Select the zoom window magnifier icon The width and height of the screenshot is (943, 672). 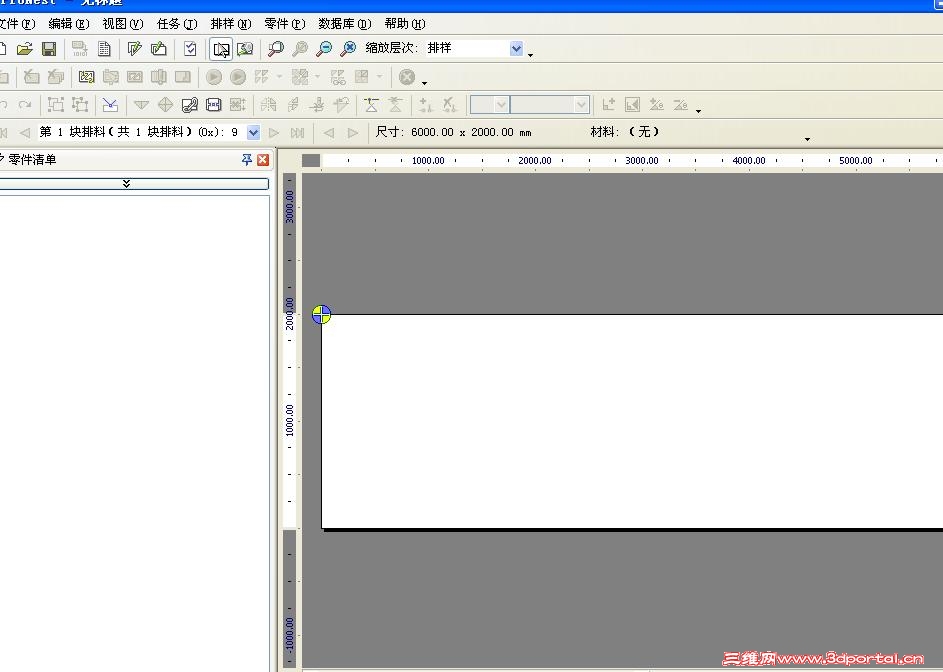(275, 49)
